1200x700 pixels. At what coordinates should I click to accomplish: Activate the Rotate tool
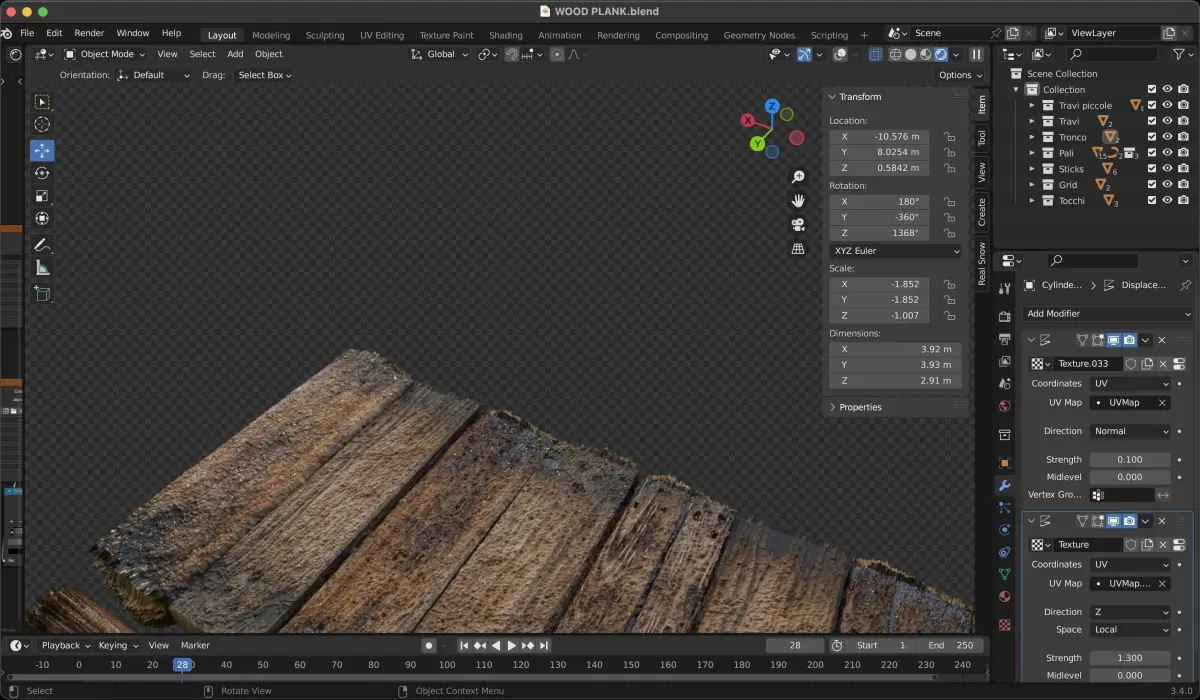click(x=42, y=173)
